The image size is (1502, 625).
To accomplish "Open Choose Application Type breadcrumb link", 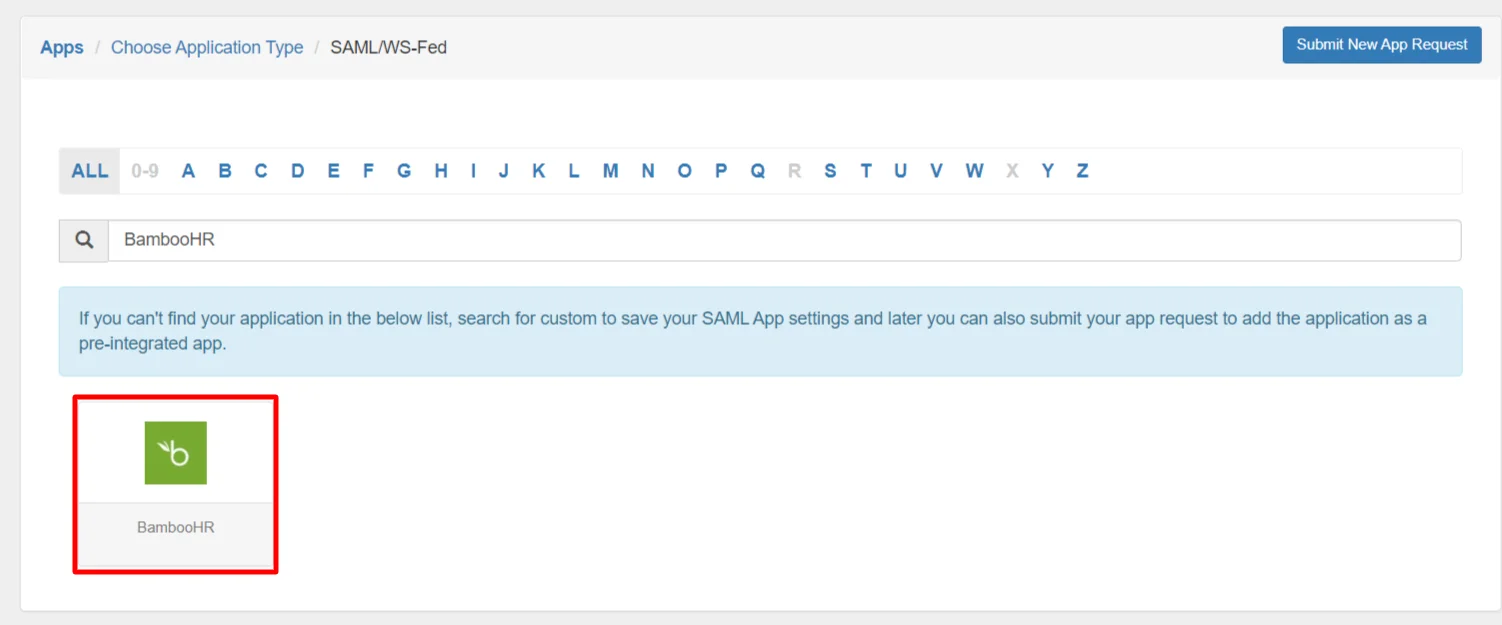I will 207,47.
